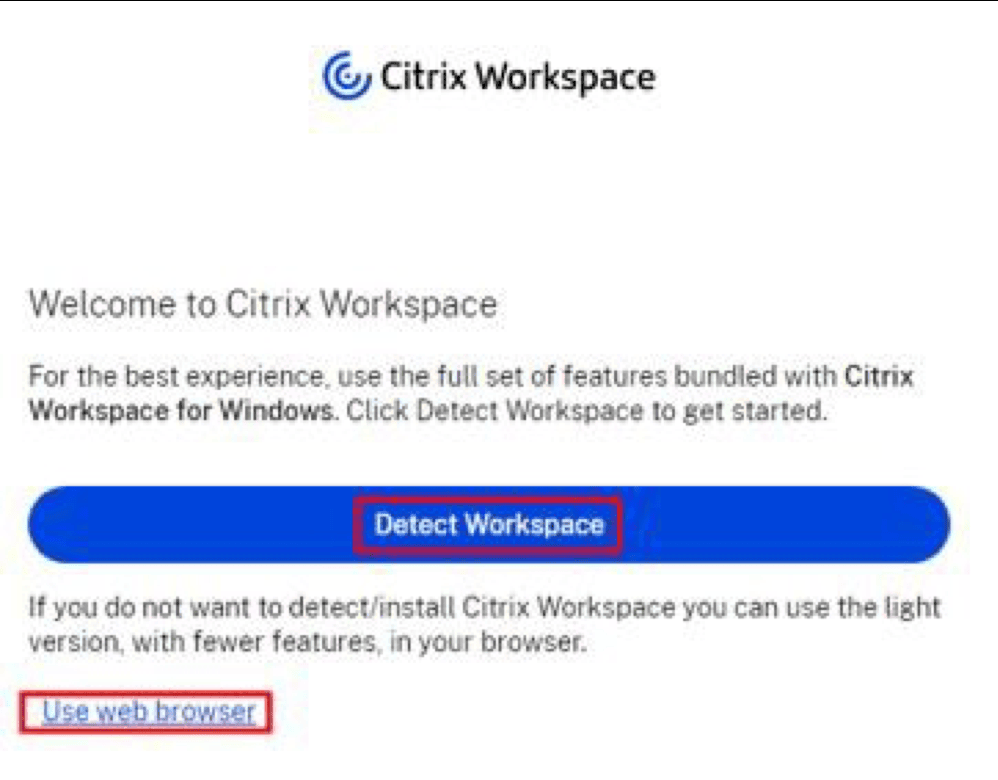This screenshot has width=998, height=780.
Task: Click the word "Detect" on the blue button
Action: 416,524
